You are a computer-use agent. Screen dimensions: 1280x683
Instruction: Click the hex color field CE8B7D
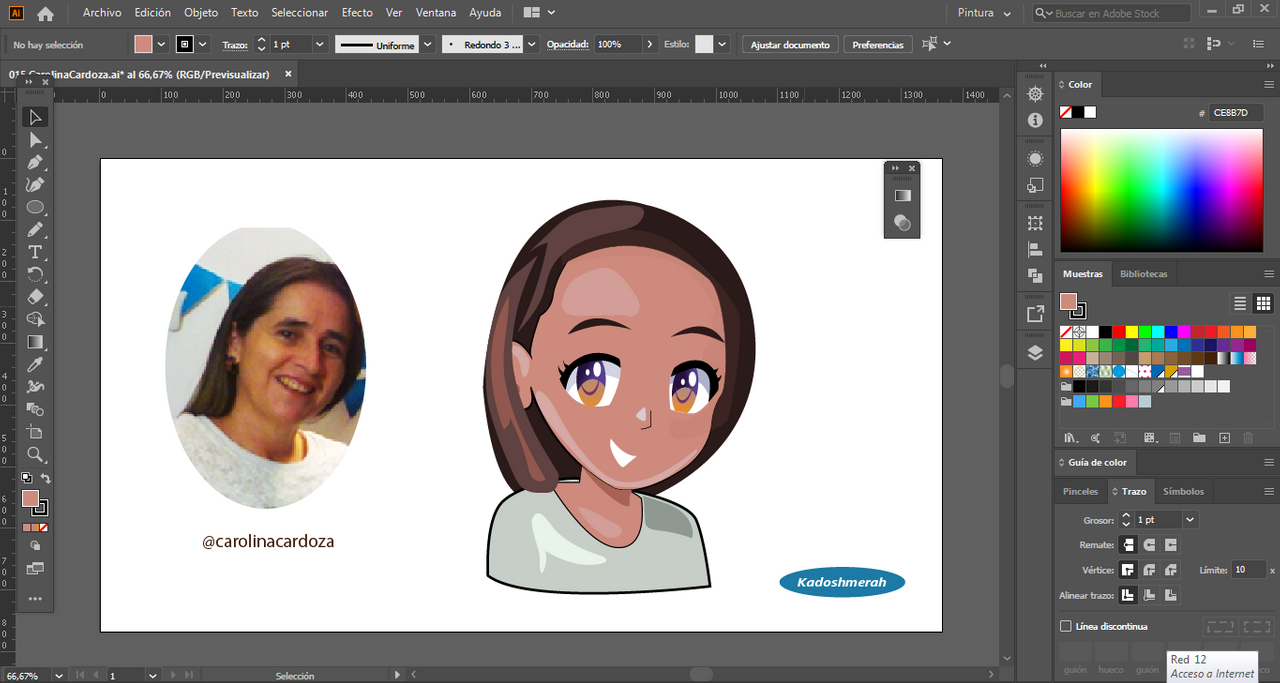point(1236,113)
